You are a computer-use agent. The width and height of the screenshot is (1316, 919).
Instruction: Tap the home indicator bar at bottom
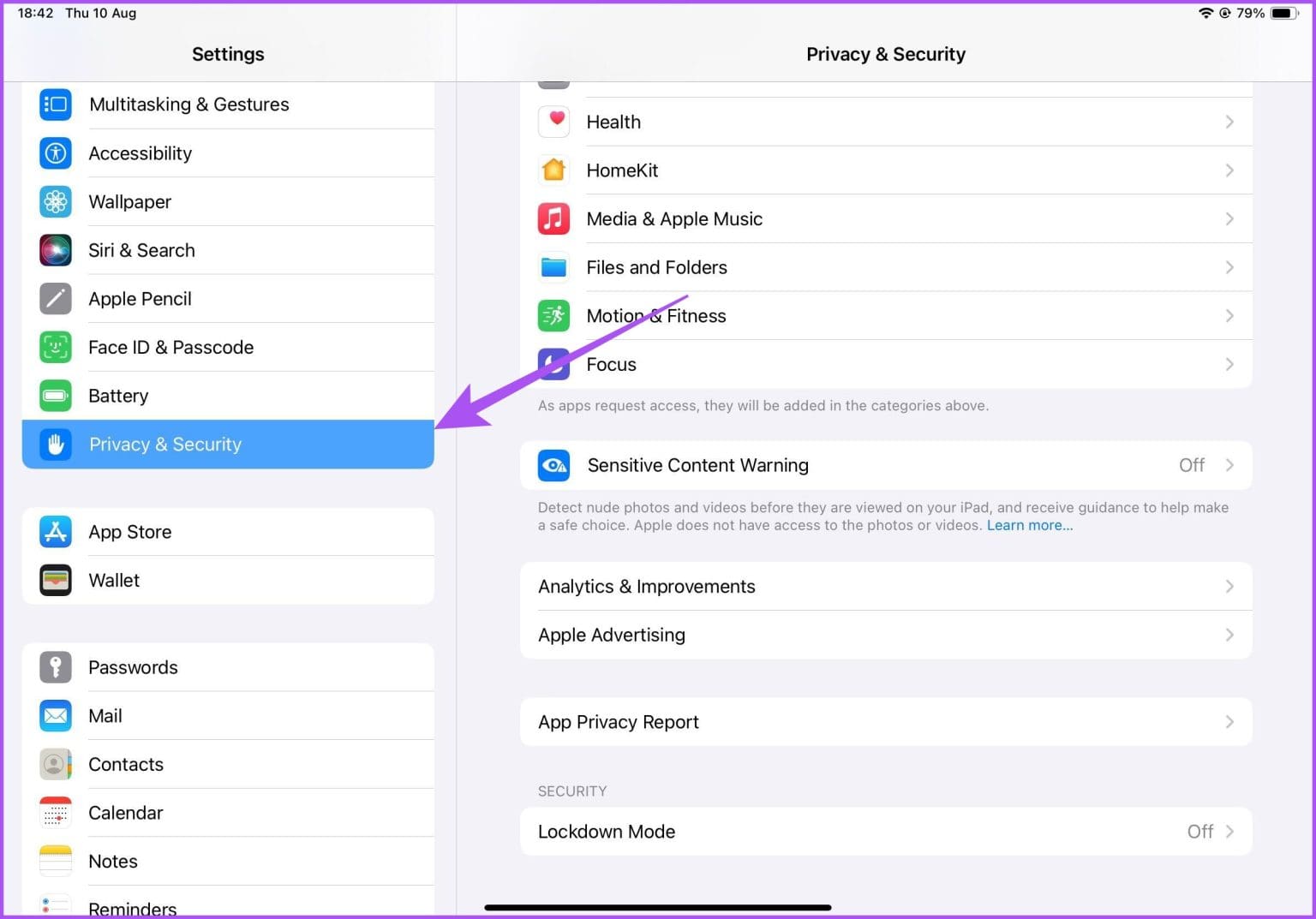658,906
